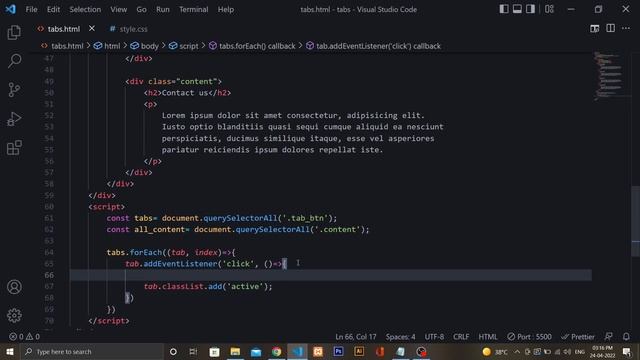Open the taskbar clock and date

coord(602,351)
